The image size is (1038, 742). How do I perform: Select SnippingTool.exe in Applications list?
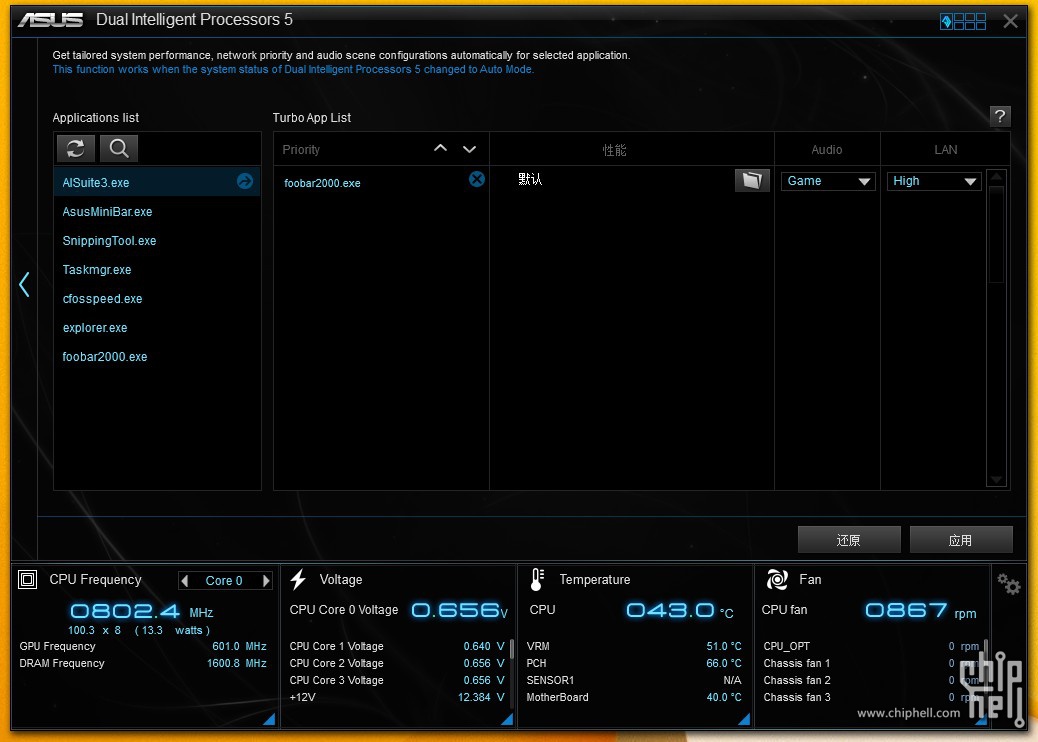(157, 241)
